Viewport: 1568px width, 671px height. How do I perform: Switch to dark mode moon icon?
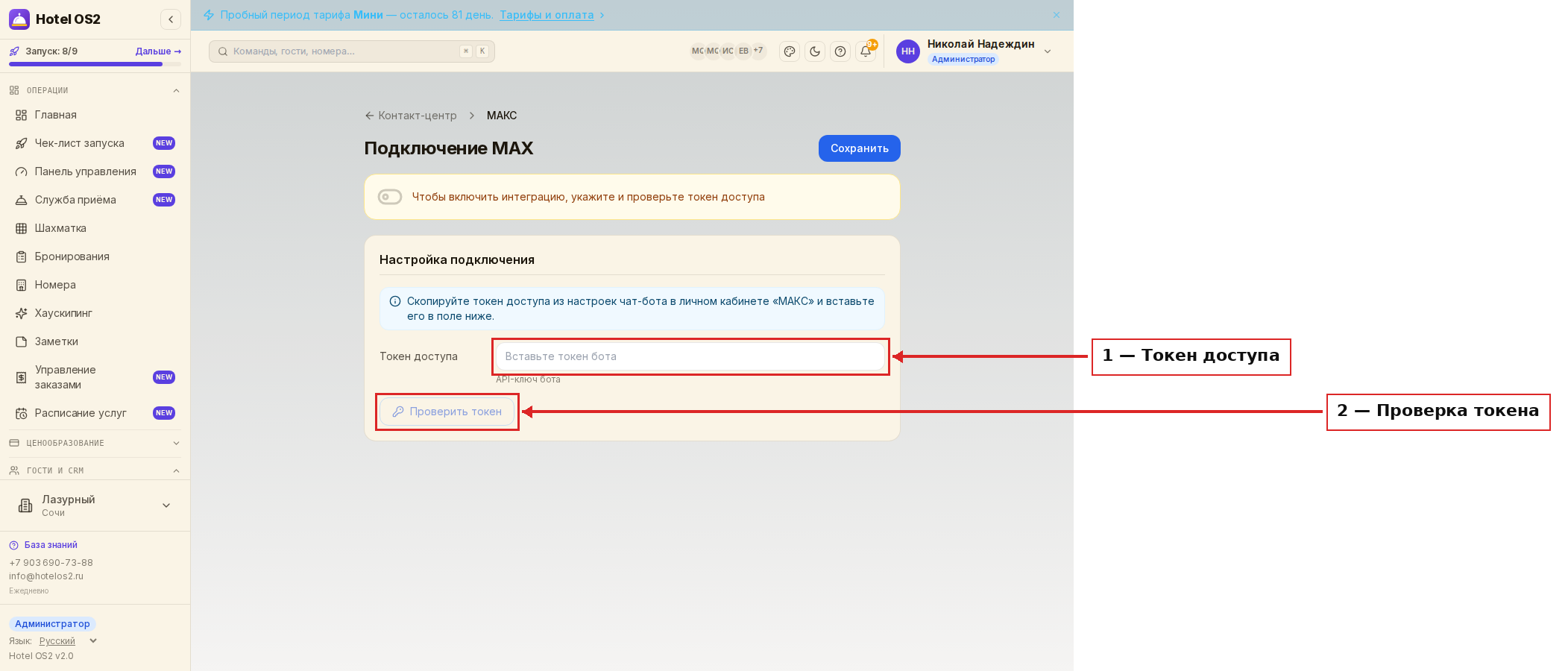point(815,51)
